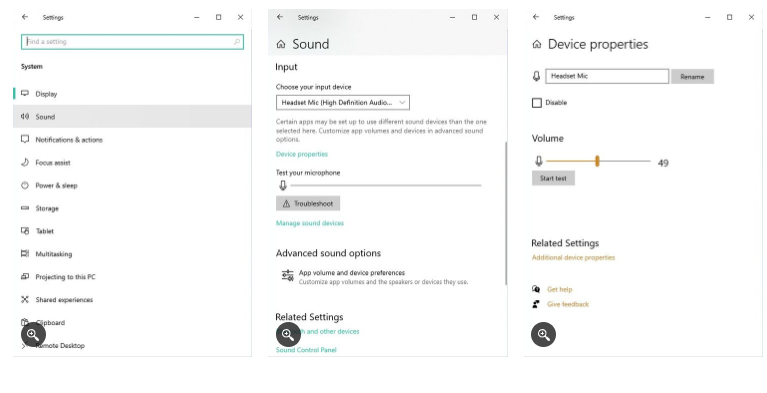Click the Test your microphone level bar
767x393 pixels.
click(x=386, y=185)
